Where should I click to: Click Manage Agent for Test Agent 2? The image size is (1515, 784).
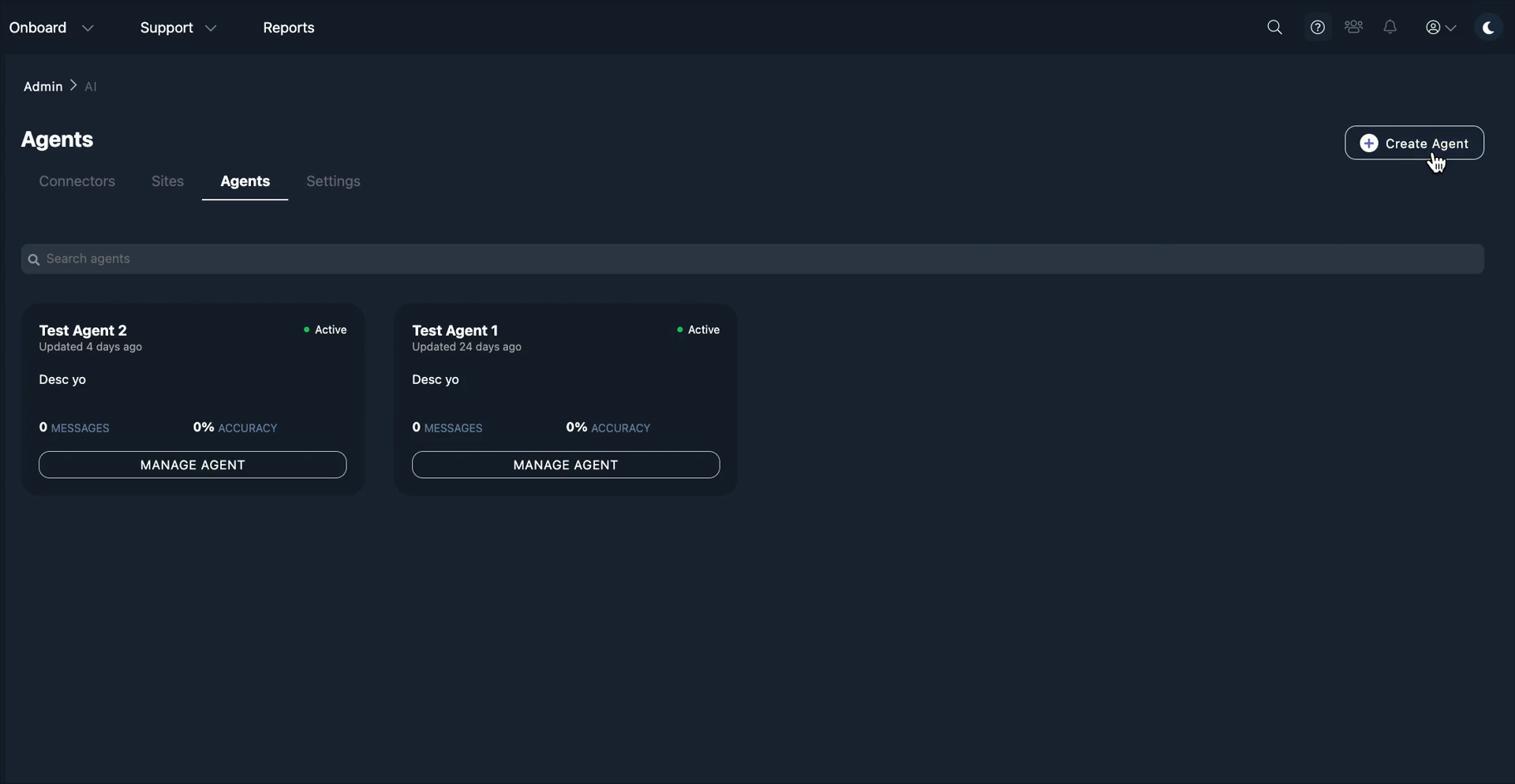click(x=193, y=465)
